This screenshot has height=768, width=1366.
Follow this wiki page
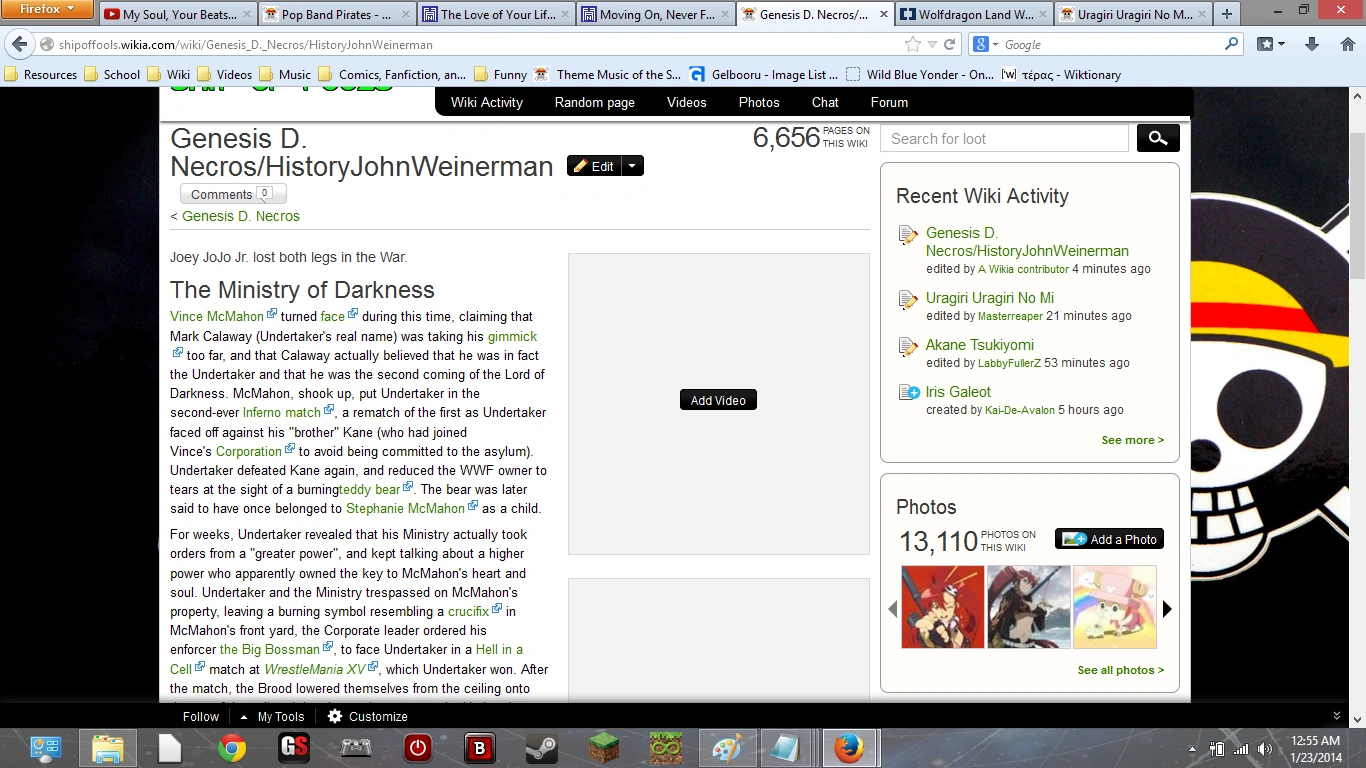click(x=201, y=716)
